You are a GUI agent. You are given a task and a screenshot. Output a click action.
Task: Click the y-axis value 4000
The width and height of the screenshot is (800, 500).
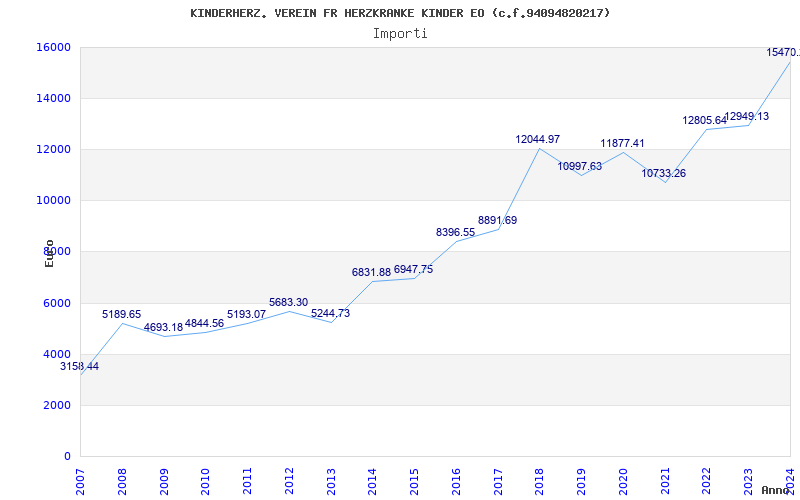57,354
